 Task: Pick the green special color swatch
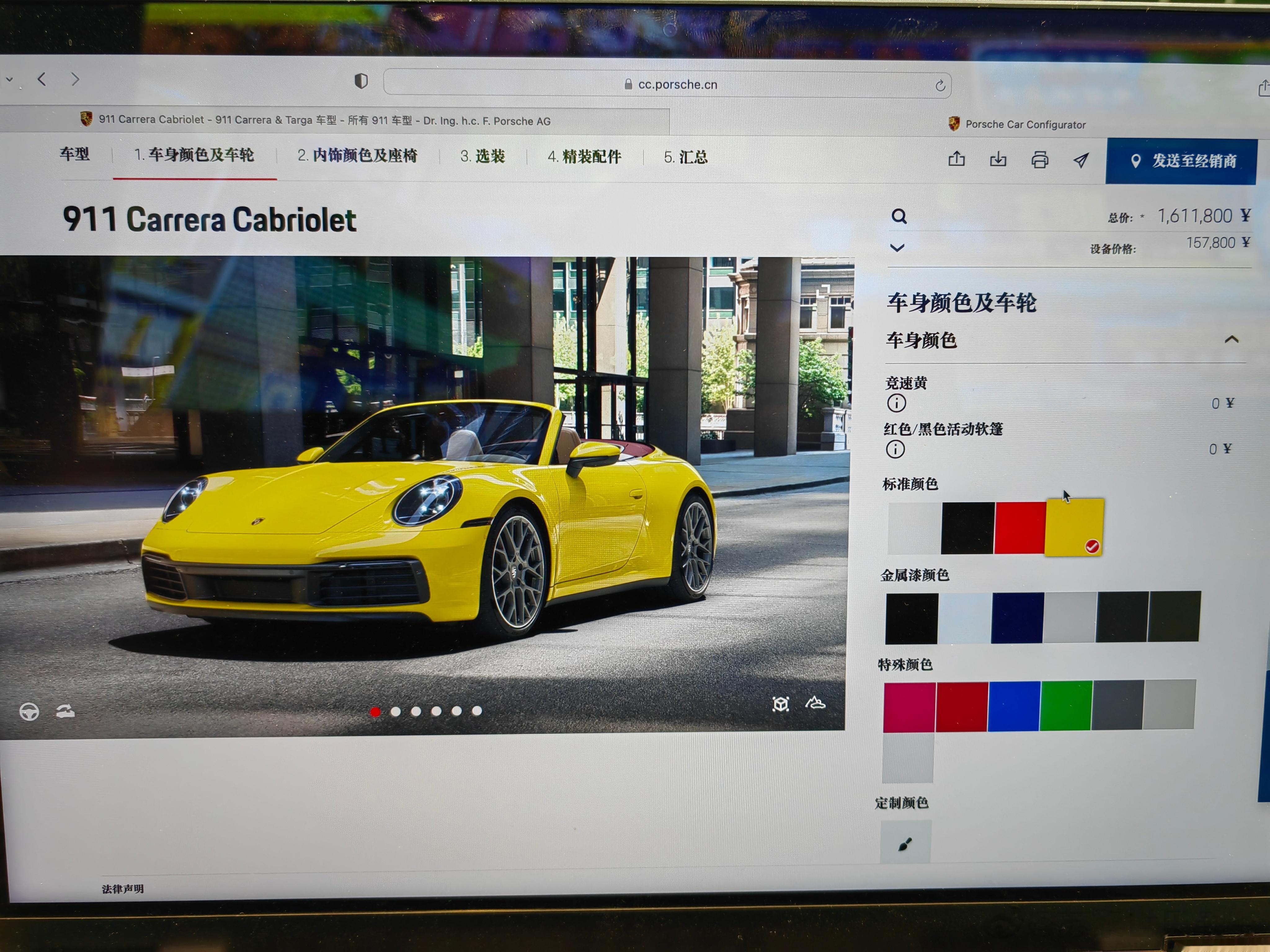click(1066, 705)
